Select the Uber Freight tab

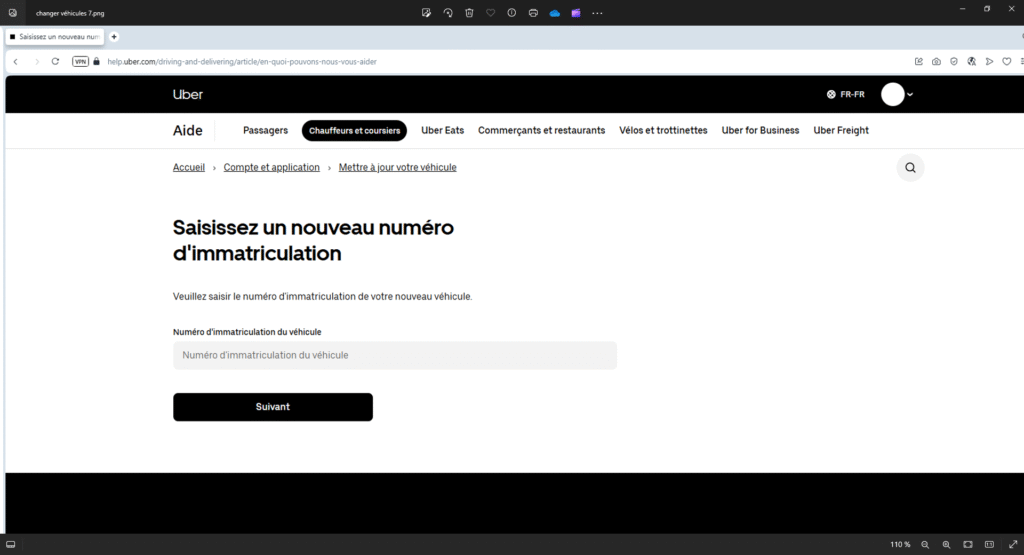(x=840, y=131)
